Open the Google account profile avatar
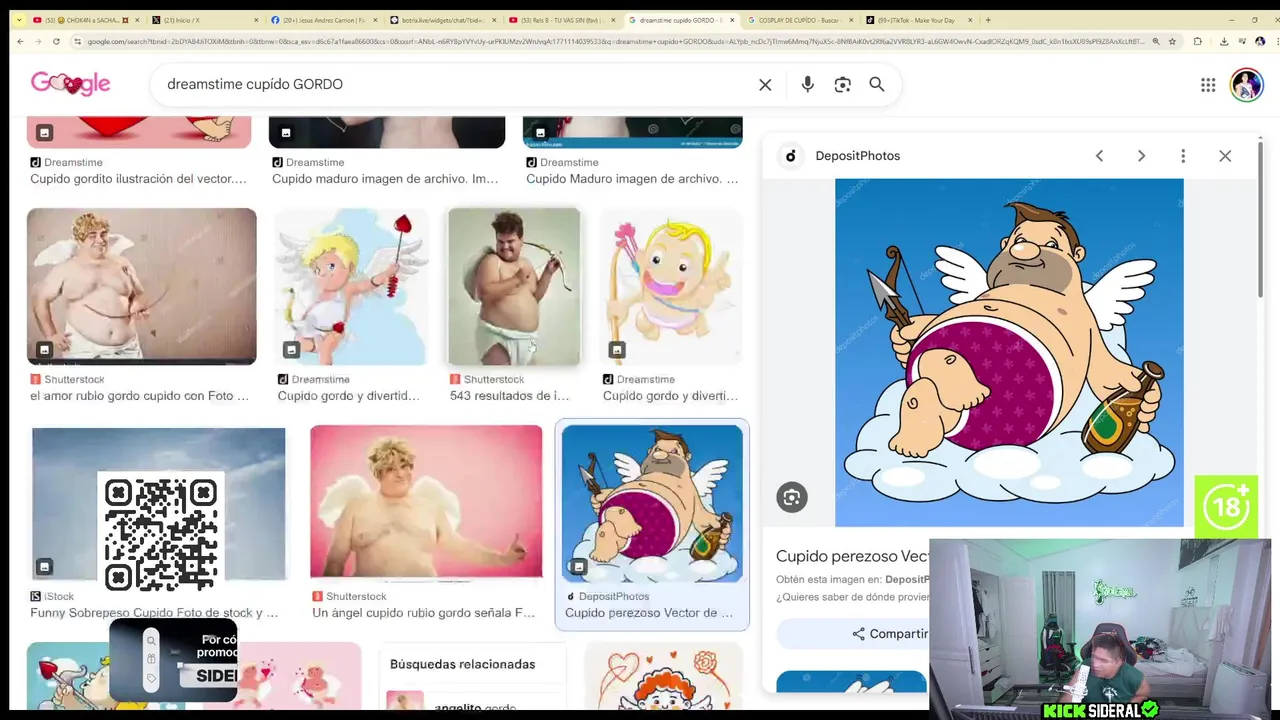This screenshot has width=1280, height=720. (1246, 85)
